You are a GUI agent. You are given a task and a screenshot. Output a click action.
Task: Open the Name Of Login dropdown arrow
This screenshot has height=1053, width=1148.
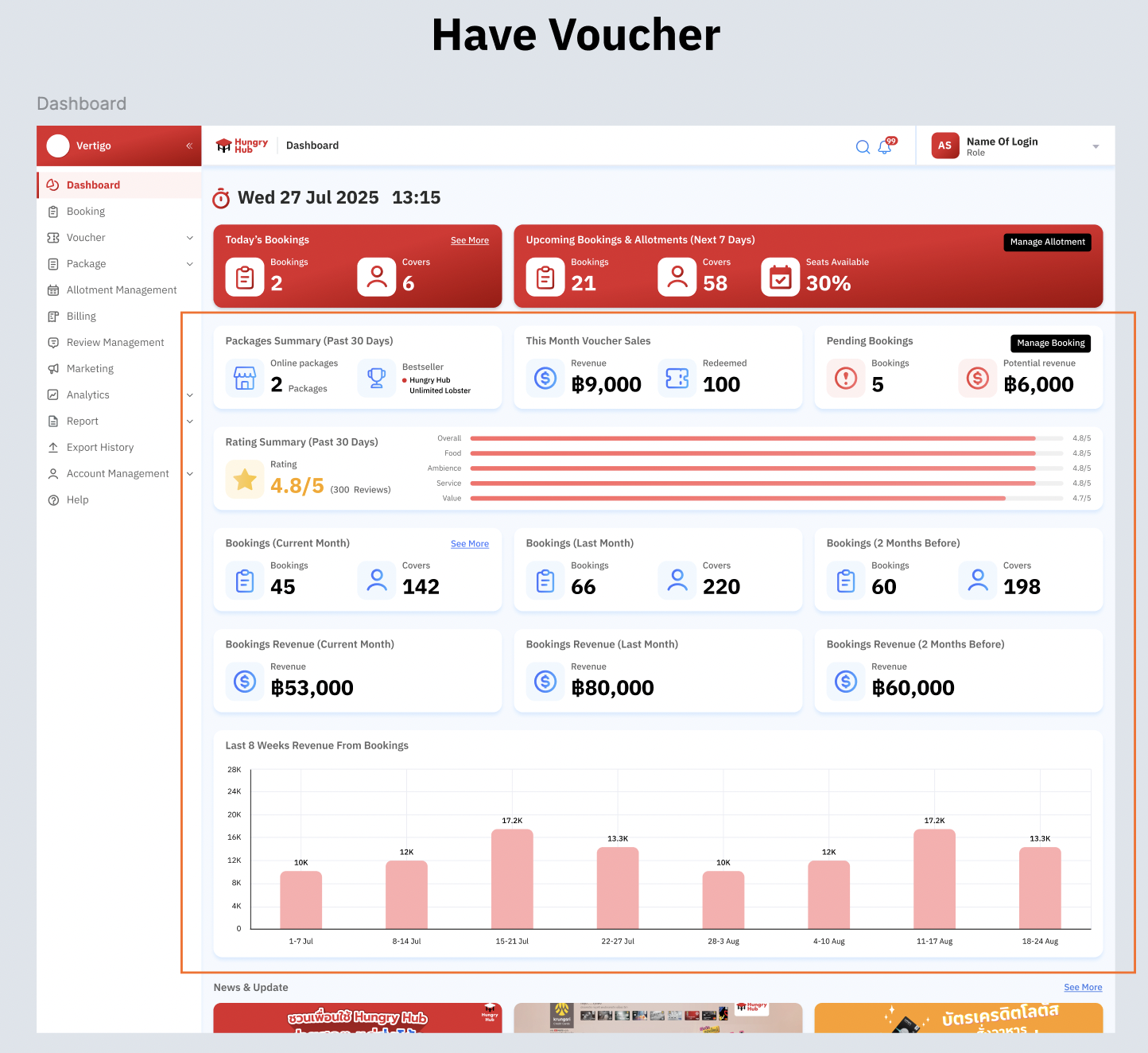tap(1096, 146)
